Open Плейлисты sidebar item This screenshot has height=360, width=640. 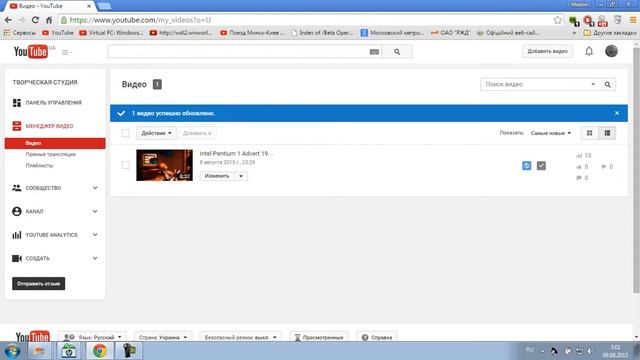click(39, 165)
